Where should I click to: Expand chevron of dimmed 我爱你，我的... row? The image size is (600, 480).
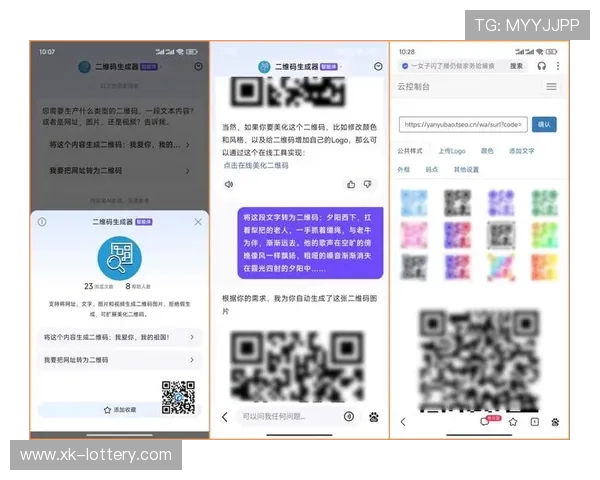(x=188, y=145)
